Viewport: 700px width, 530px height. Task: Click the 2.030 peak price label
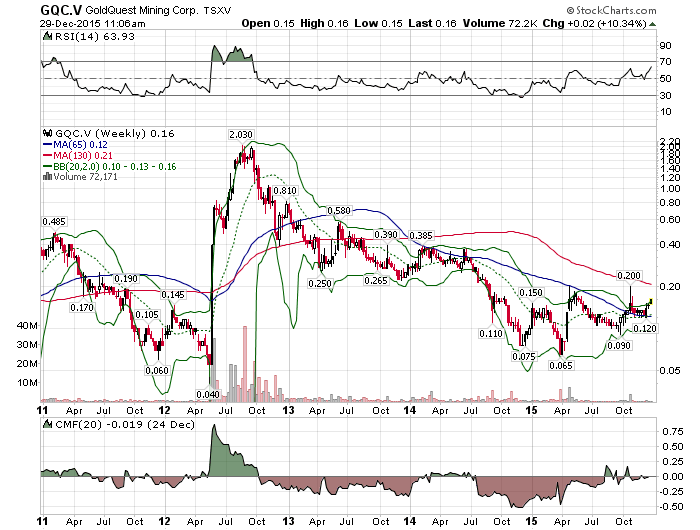pos(241,134)
